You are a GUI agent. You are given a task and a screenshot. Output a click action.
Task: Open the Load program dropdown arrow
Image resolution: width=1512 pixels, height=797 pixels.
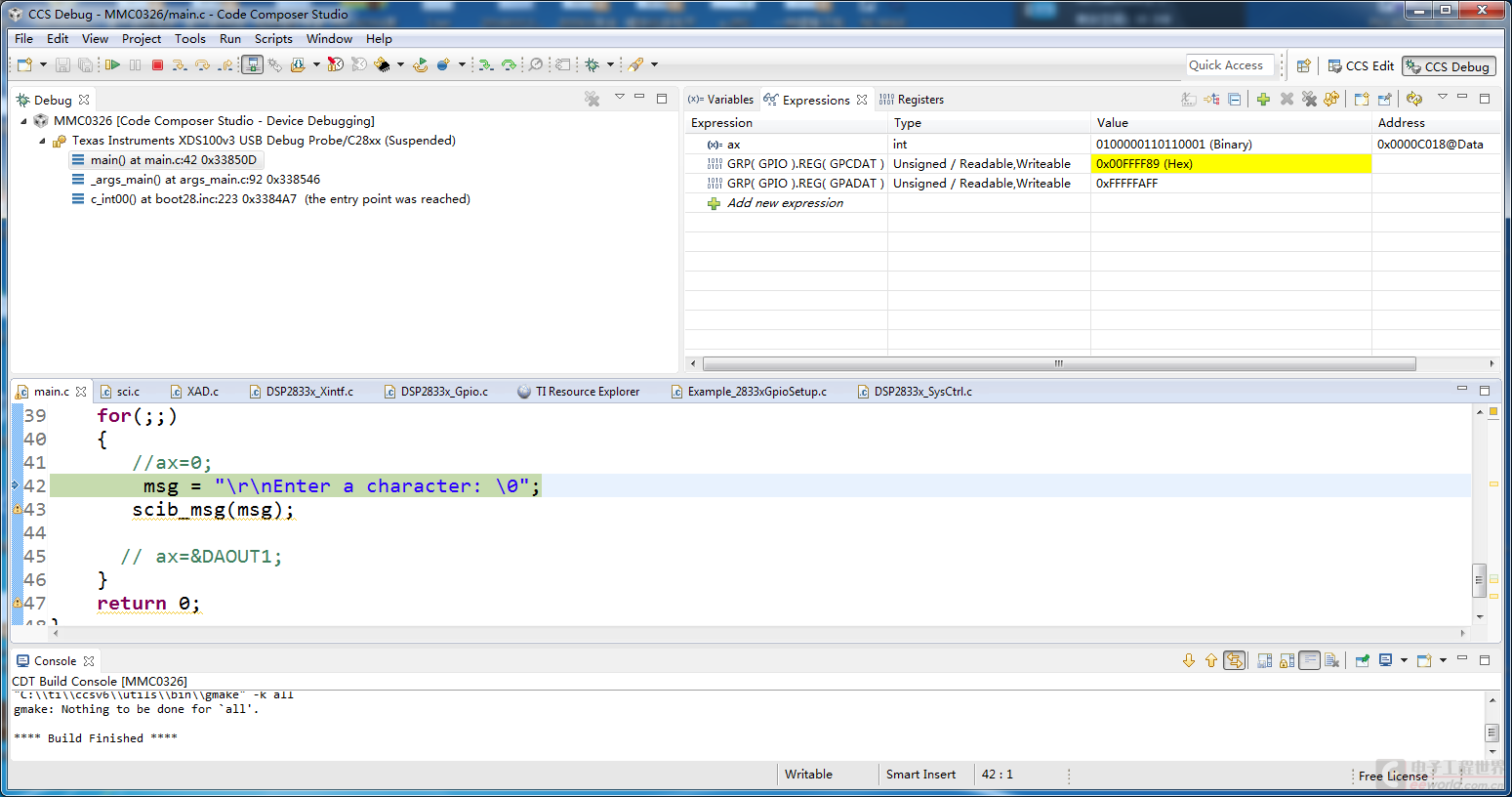(316, 64)
